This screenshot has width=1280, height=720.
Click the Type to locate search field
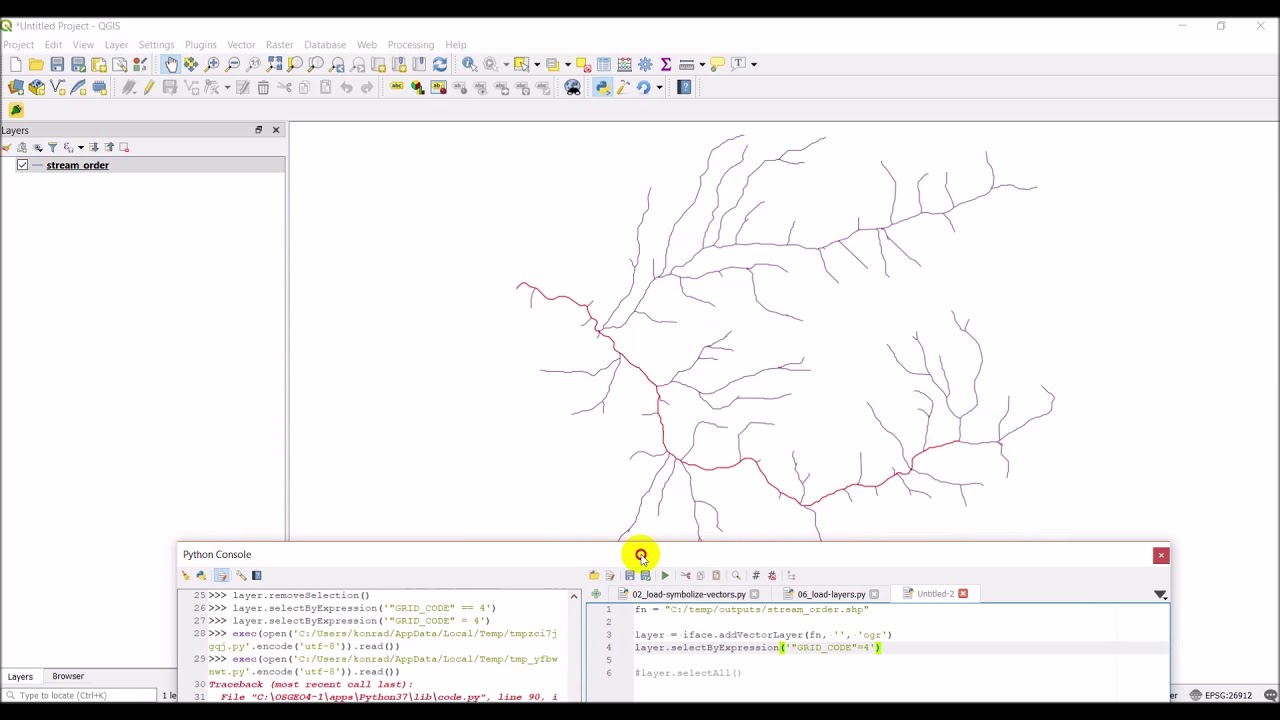(x=80, y=695)
